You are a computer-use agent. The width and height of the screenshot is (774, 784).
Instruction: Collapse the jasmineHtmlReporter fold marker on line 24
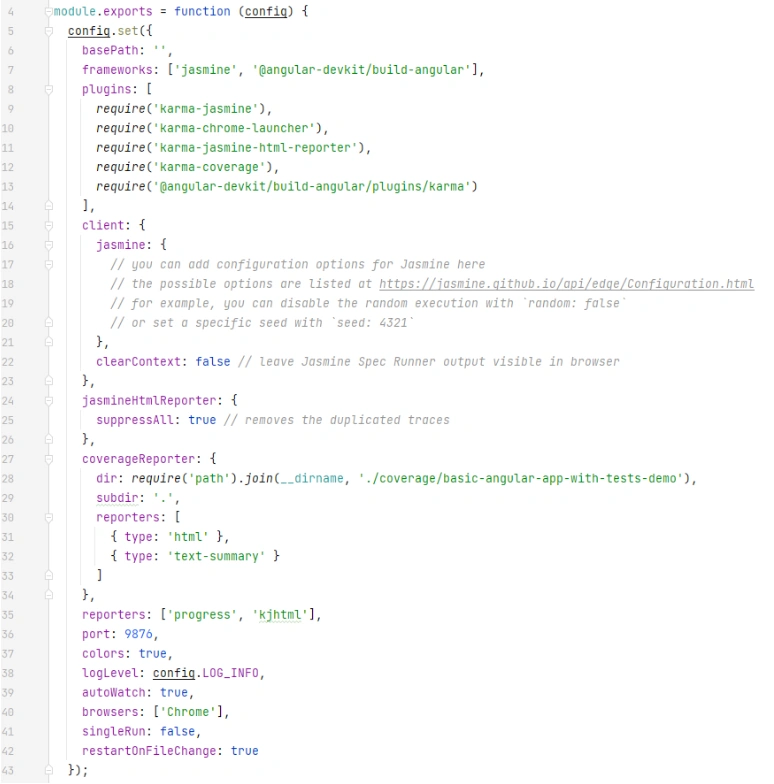[48, 400]
